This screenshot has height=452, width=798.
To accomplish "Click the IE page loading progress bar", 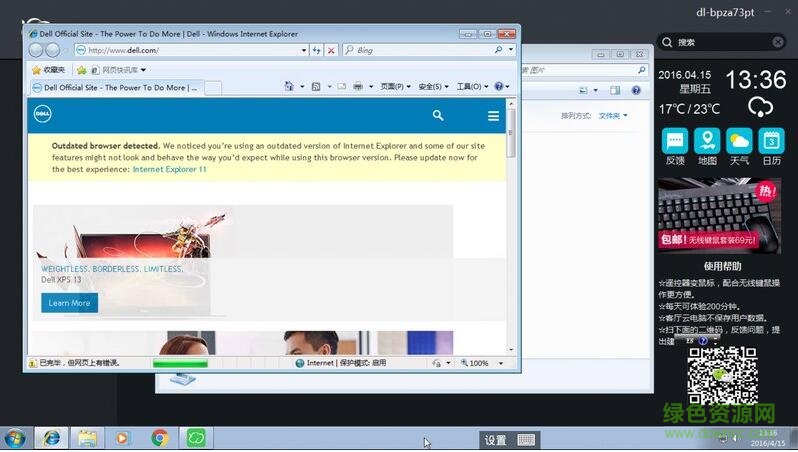I will pos(180,363).
